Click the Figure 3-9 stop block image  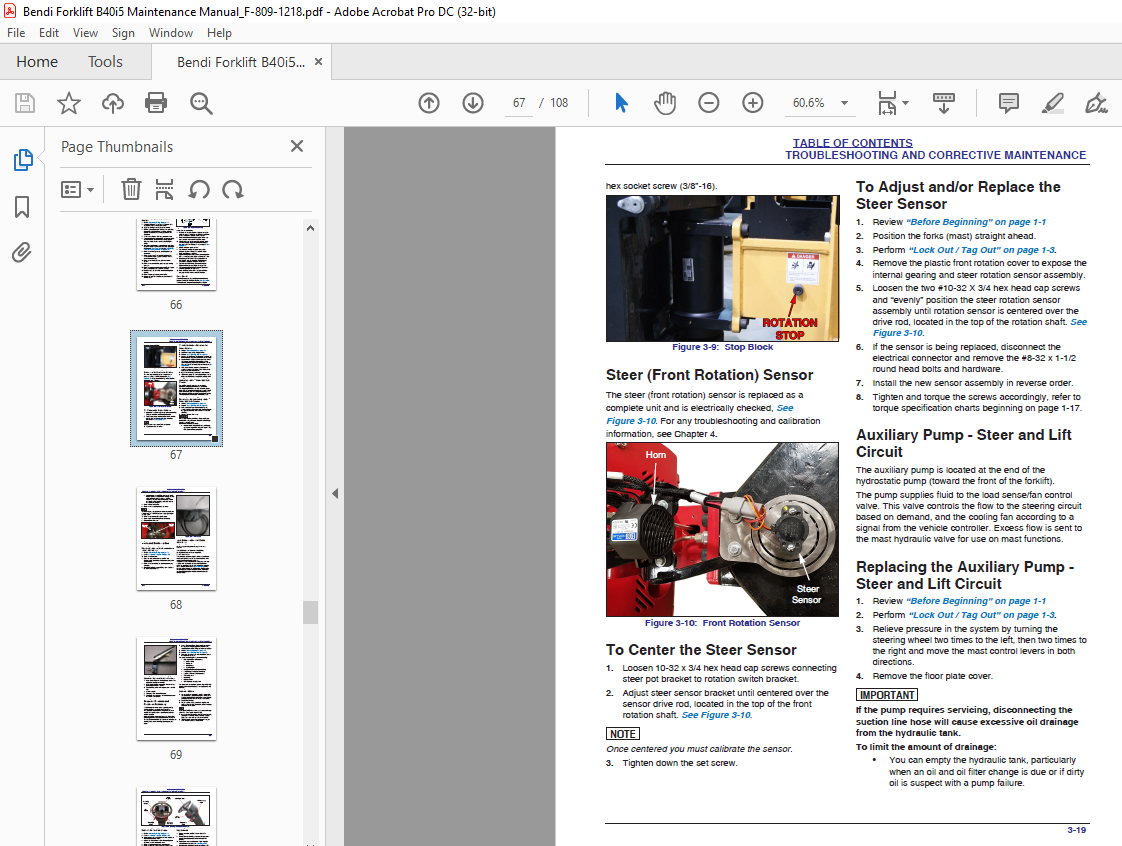(x=722, y=268)
